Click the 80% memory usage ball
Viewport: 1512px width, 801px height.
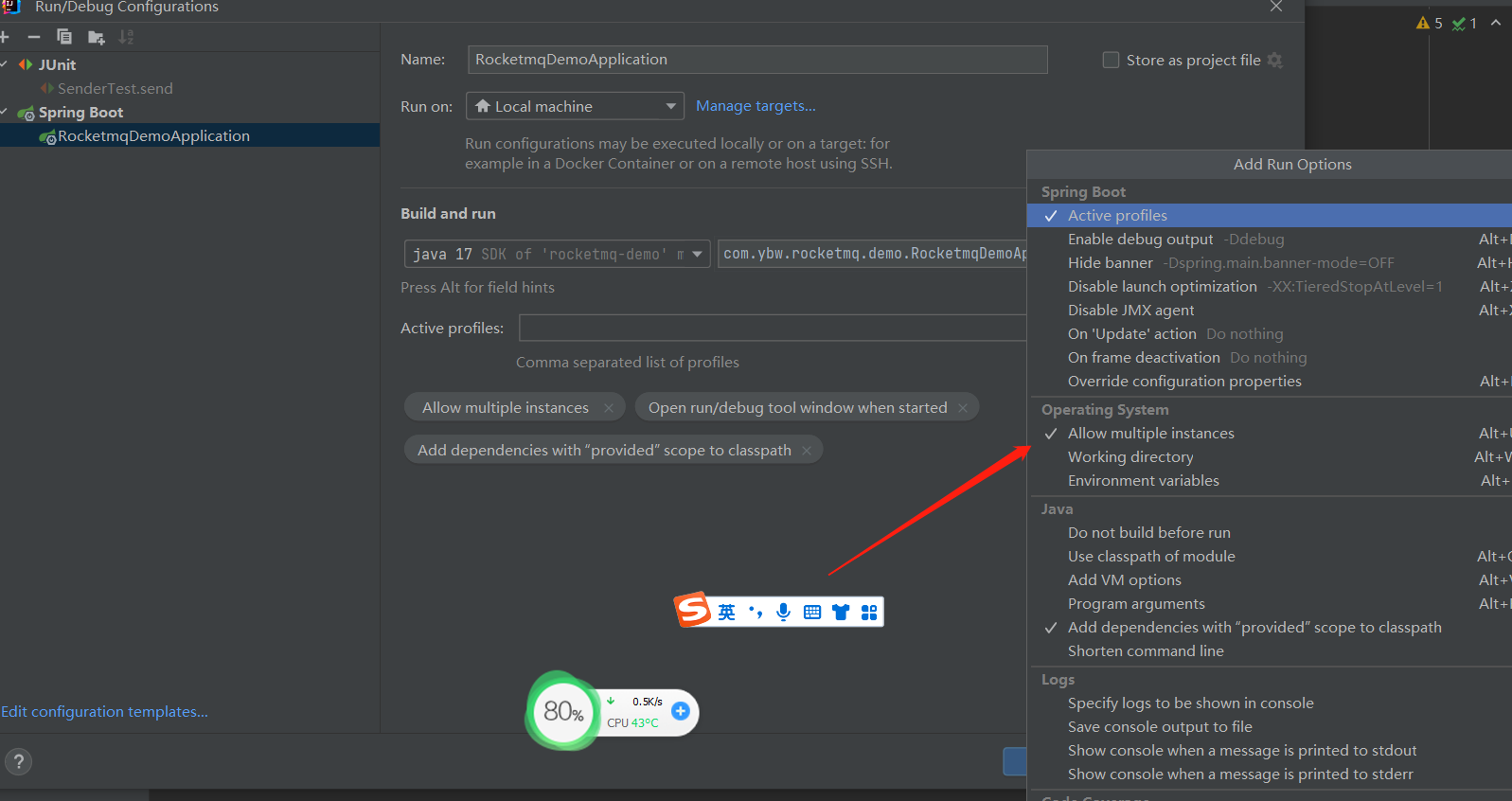pyautogui.click(x=563, y=711)
